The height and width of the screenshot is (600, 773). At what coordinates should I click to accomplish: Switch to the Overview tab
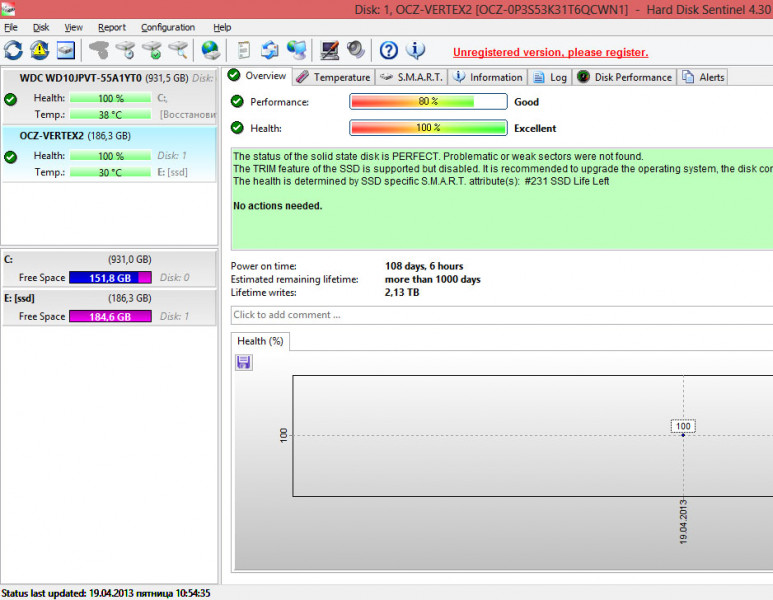click(x=257, y=76)
